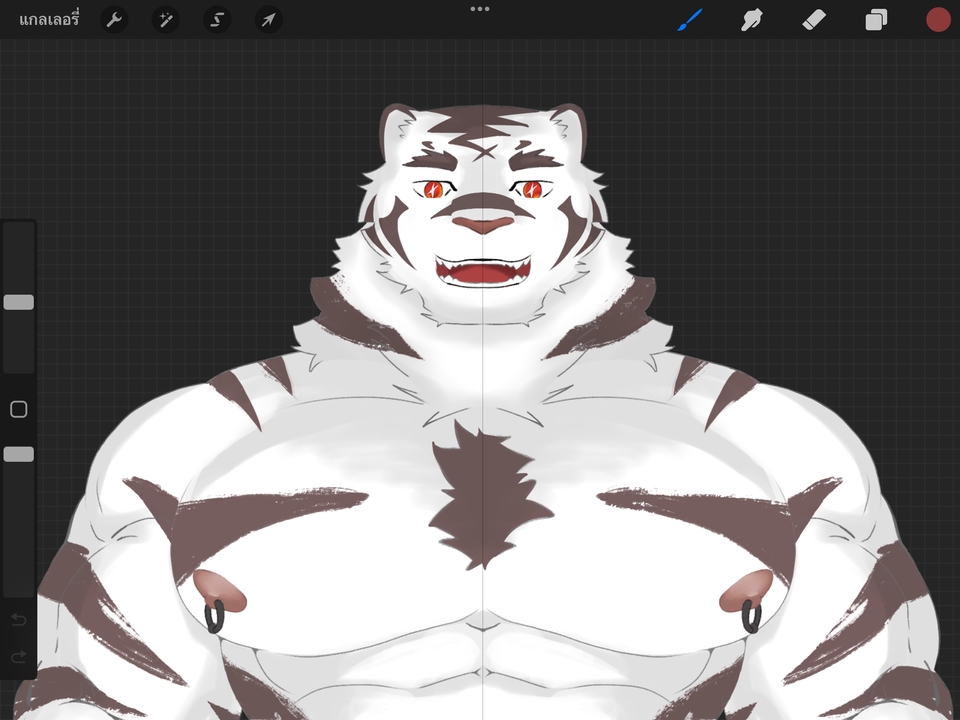Open the Layers panel
Image resolution: width=960 pixels, height=720 pixels.
click(x=876, y=20)
